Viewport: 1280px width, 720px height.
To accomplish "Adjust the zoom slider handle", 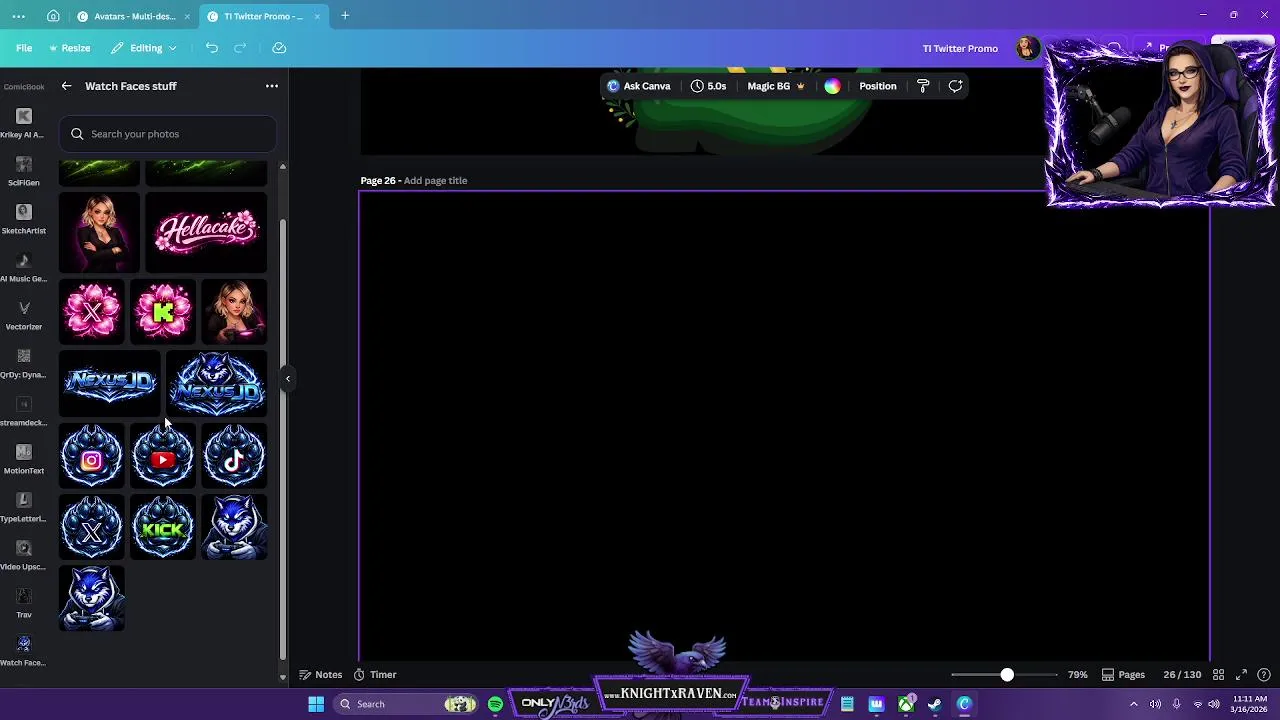I will click(x=1007, y=675).
